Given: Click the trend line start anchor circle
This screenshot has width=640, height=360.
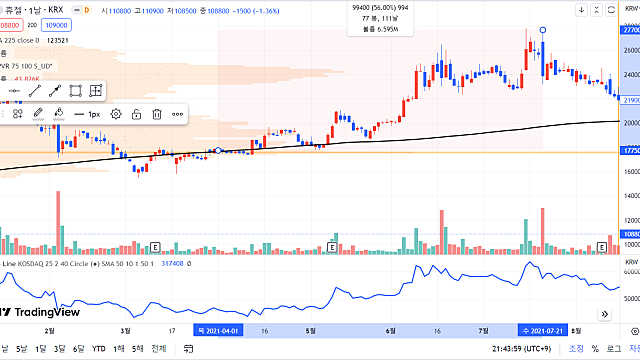Looking at the screenshot, I should (218, 151).
